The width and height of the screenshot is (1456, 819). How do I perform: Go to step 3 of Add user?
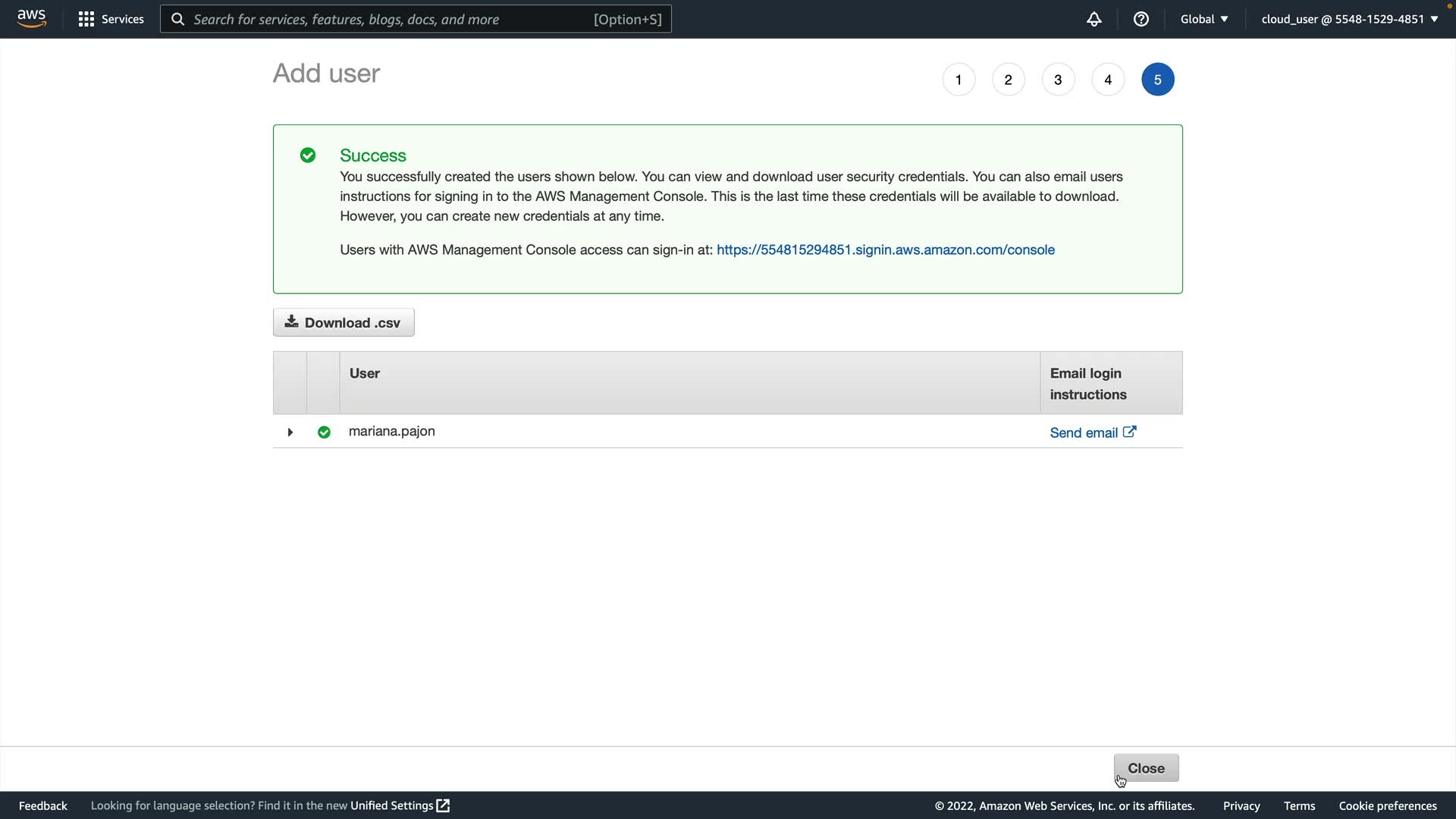(x=1058, y=80)
